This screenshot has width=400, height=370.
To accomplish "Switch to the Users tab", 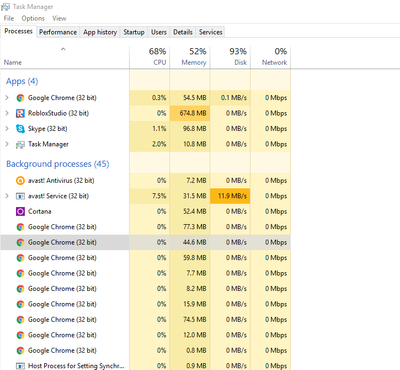I will 159,32.
